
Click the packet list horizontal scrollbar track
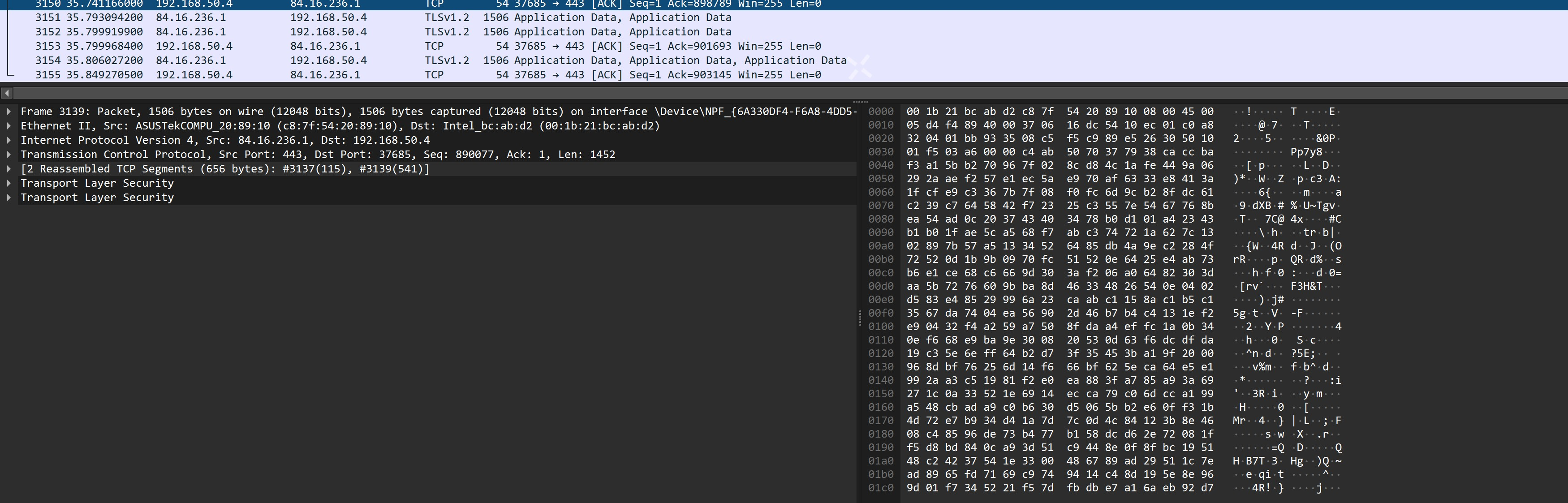pos(790,93)
